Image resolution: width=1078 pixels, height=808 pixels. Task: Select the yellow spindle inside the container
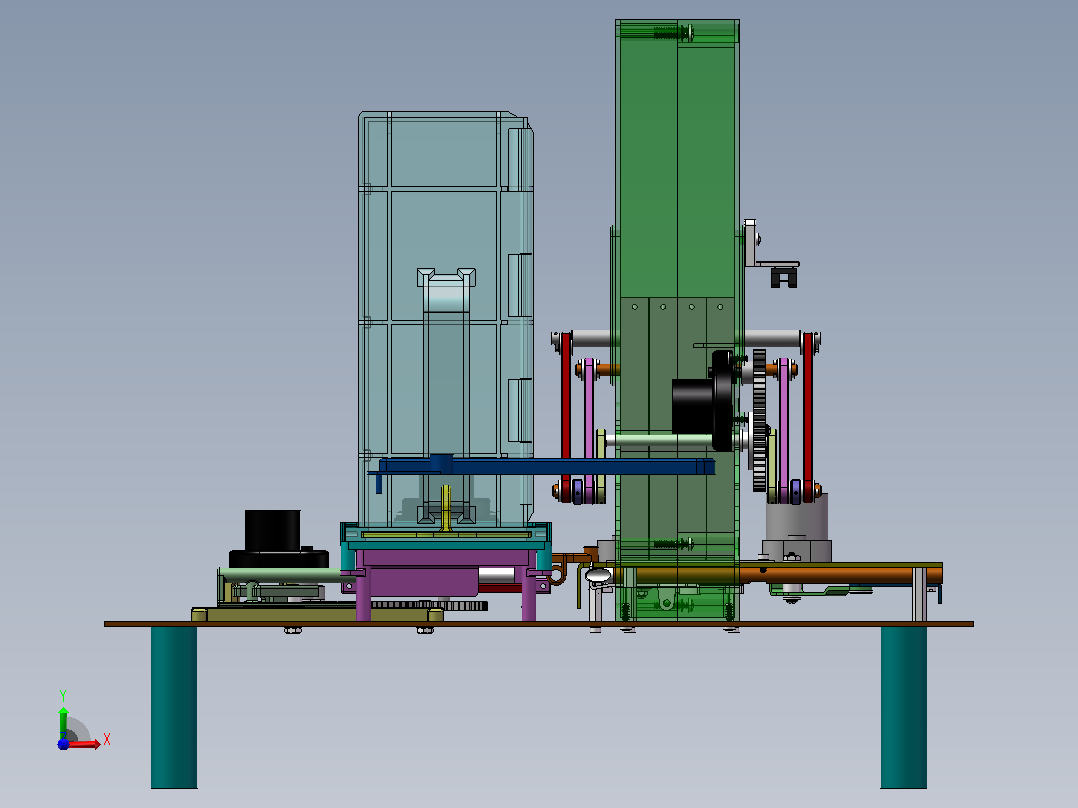point(446,507)
